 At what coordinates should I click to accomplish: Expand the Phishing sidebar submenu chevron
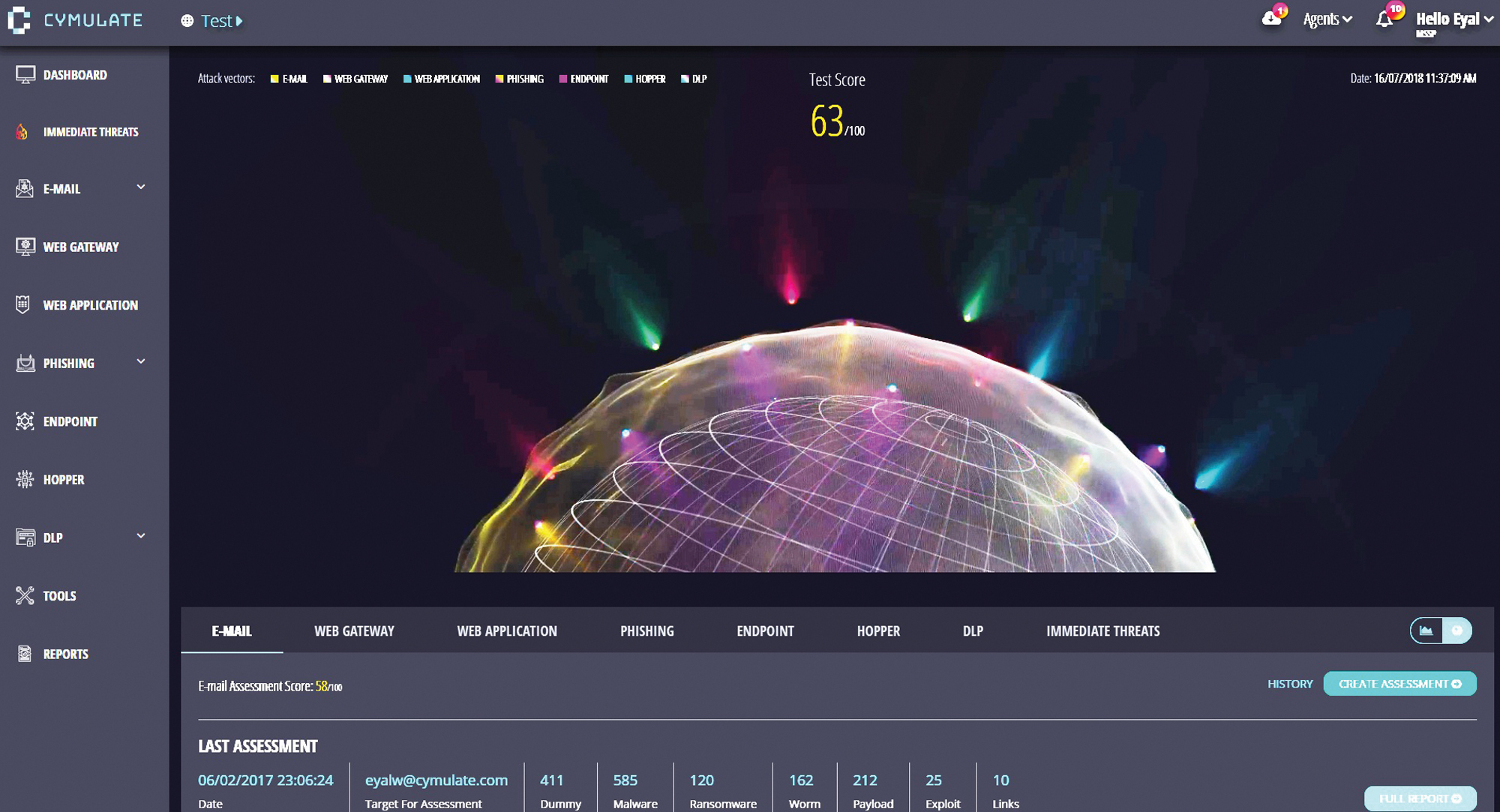click(x=141, y=361)
